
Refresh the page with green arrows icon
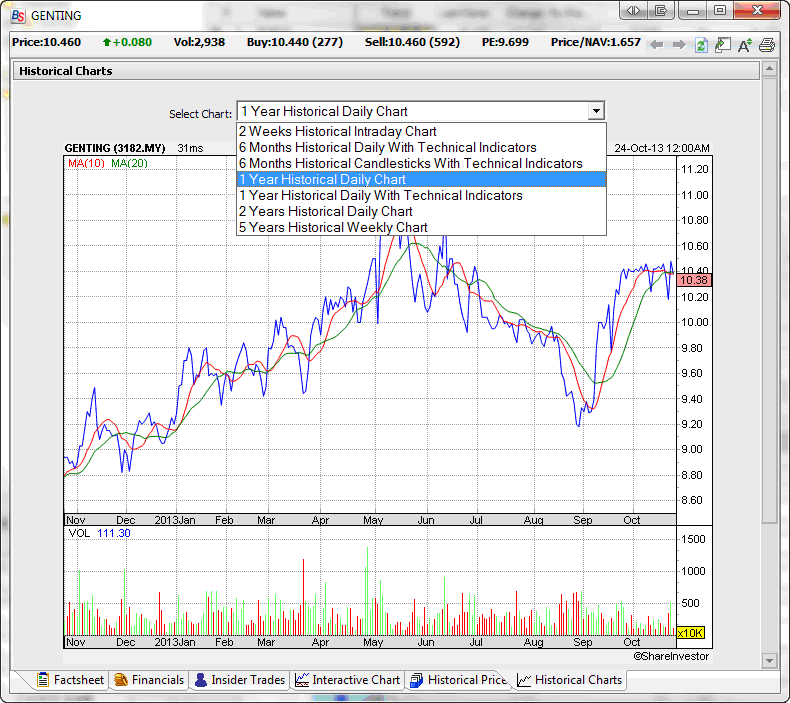[701, 45]
